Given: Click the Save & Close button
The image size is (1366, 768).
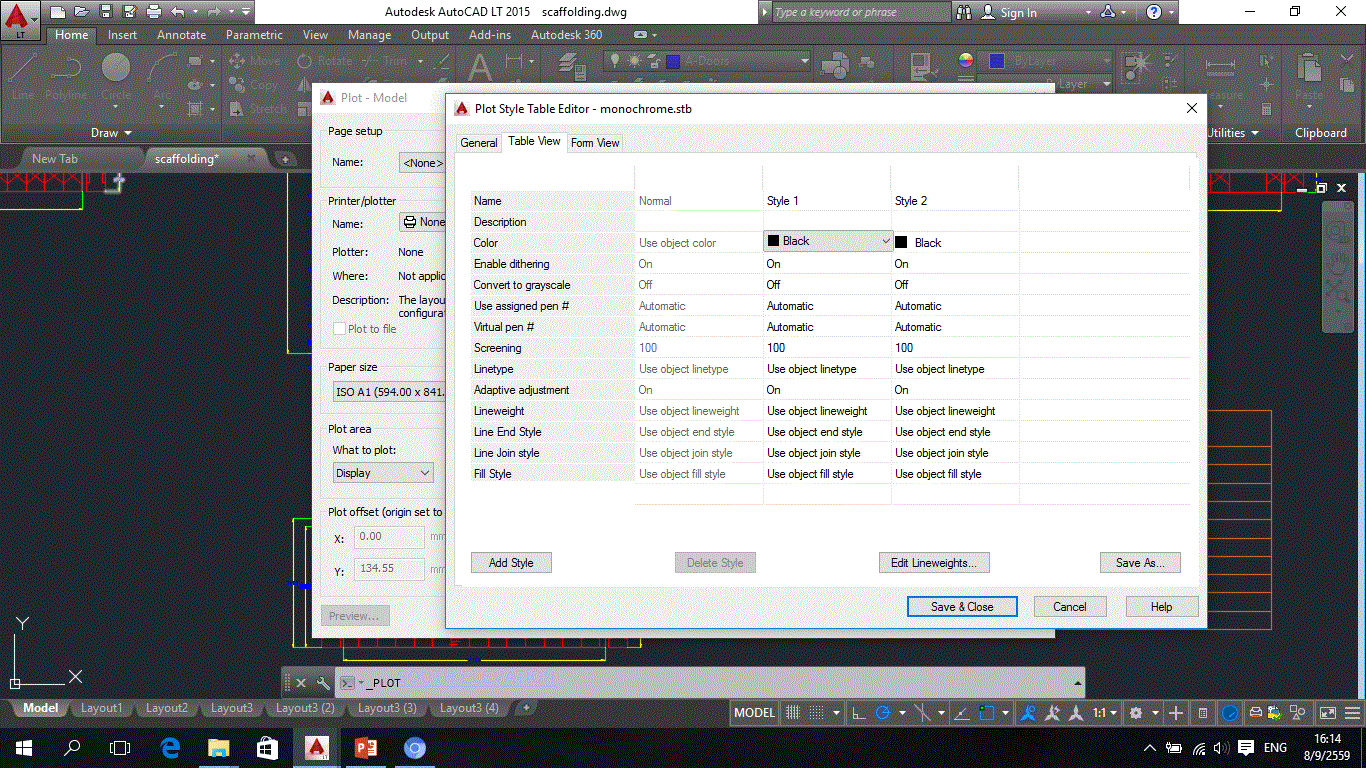Looking at the screenshot, I should (962, 606).
